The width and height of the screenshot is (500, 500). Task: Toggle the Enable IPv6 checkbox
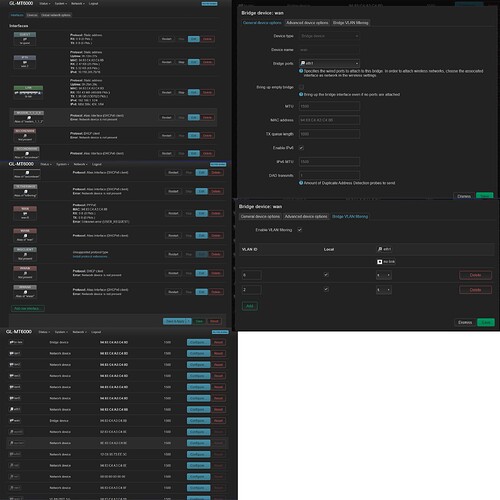coord(301,148)
